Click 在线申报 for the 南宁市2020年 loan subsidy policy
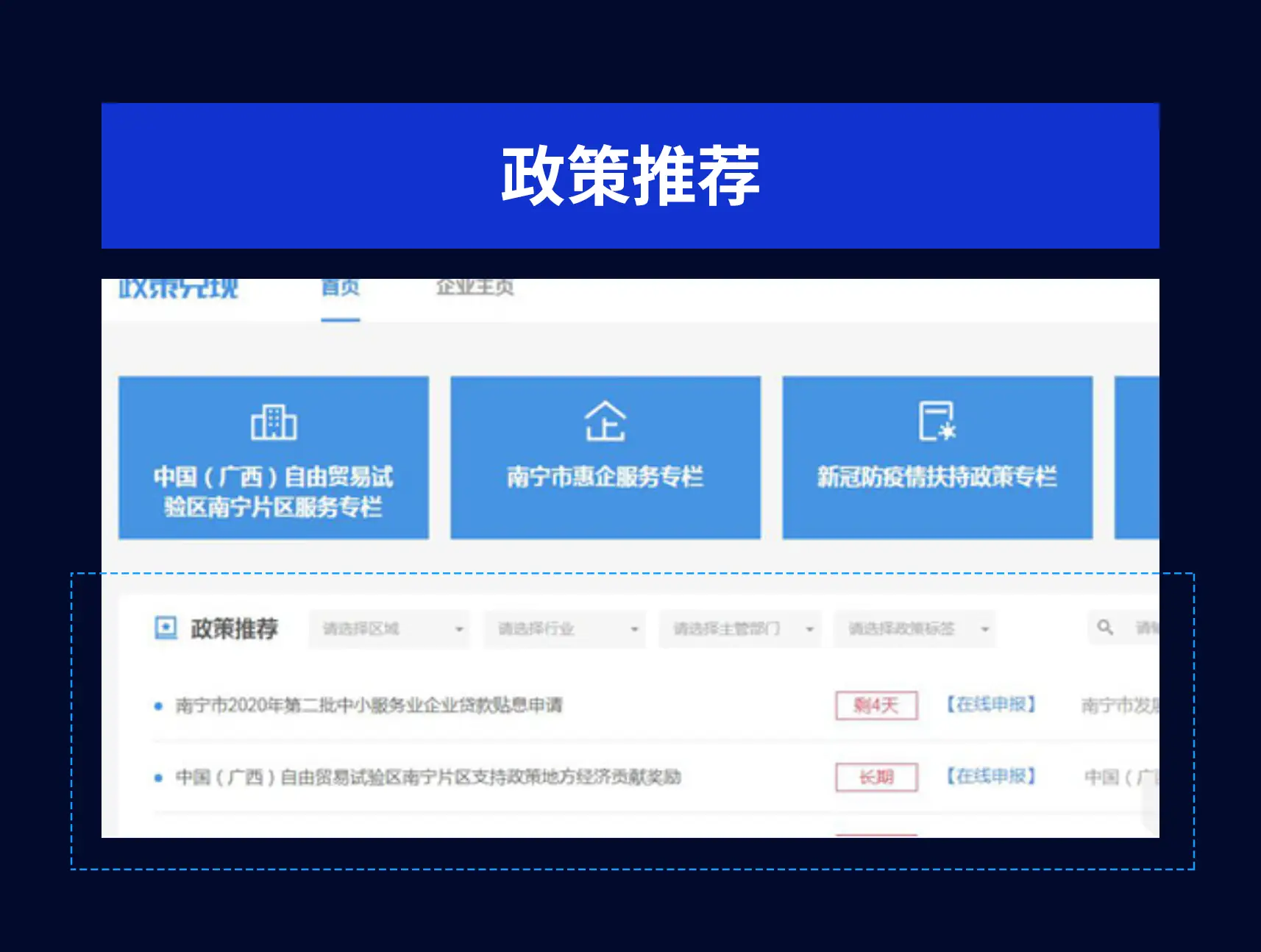Image resolution: width=1261 pixels, height=952 pixels. 990,705
